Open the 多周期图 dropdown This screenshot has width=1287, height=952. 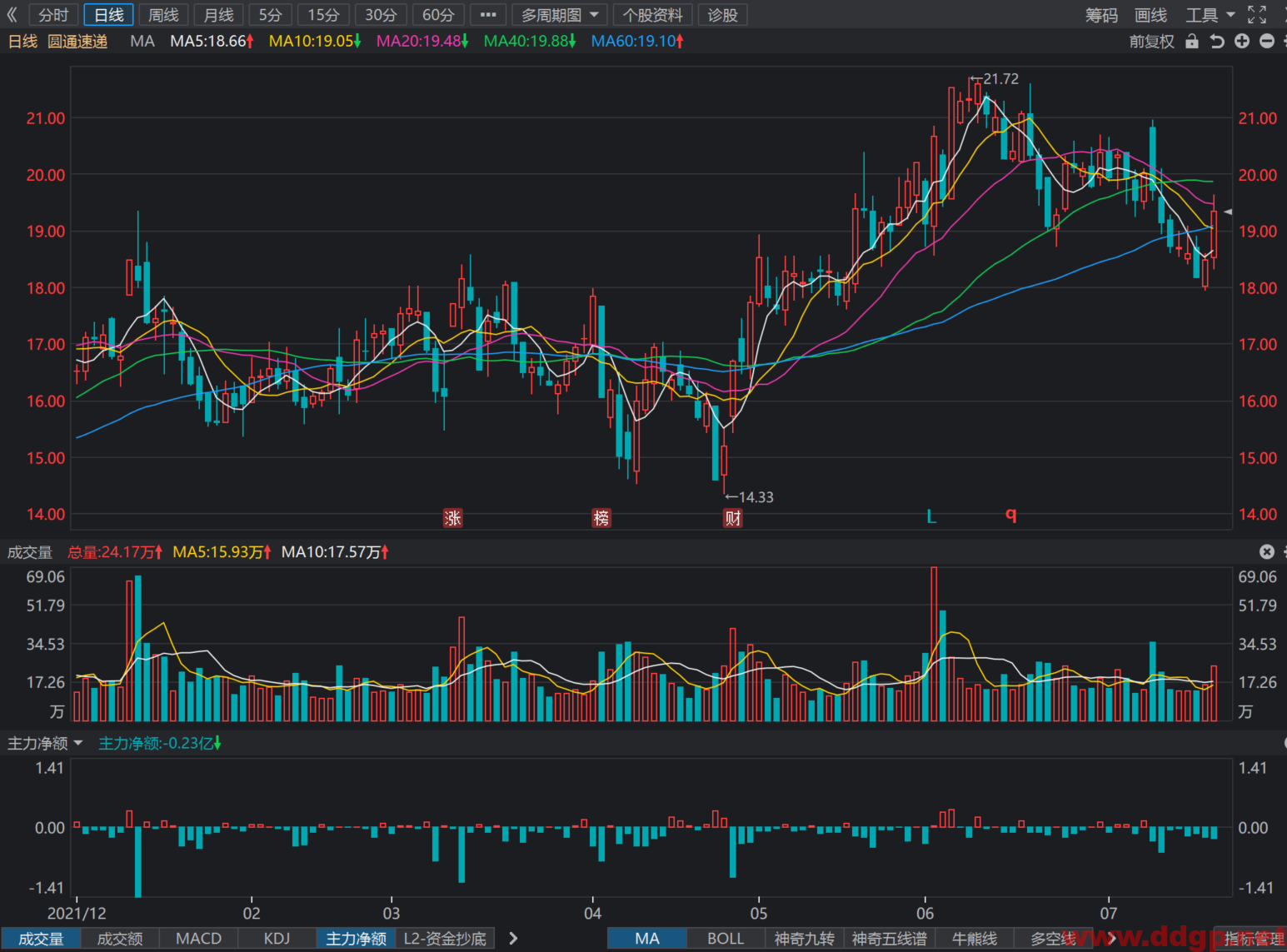(x=560, y=15)
